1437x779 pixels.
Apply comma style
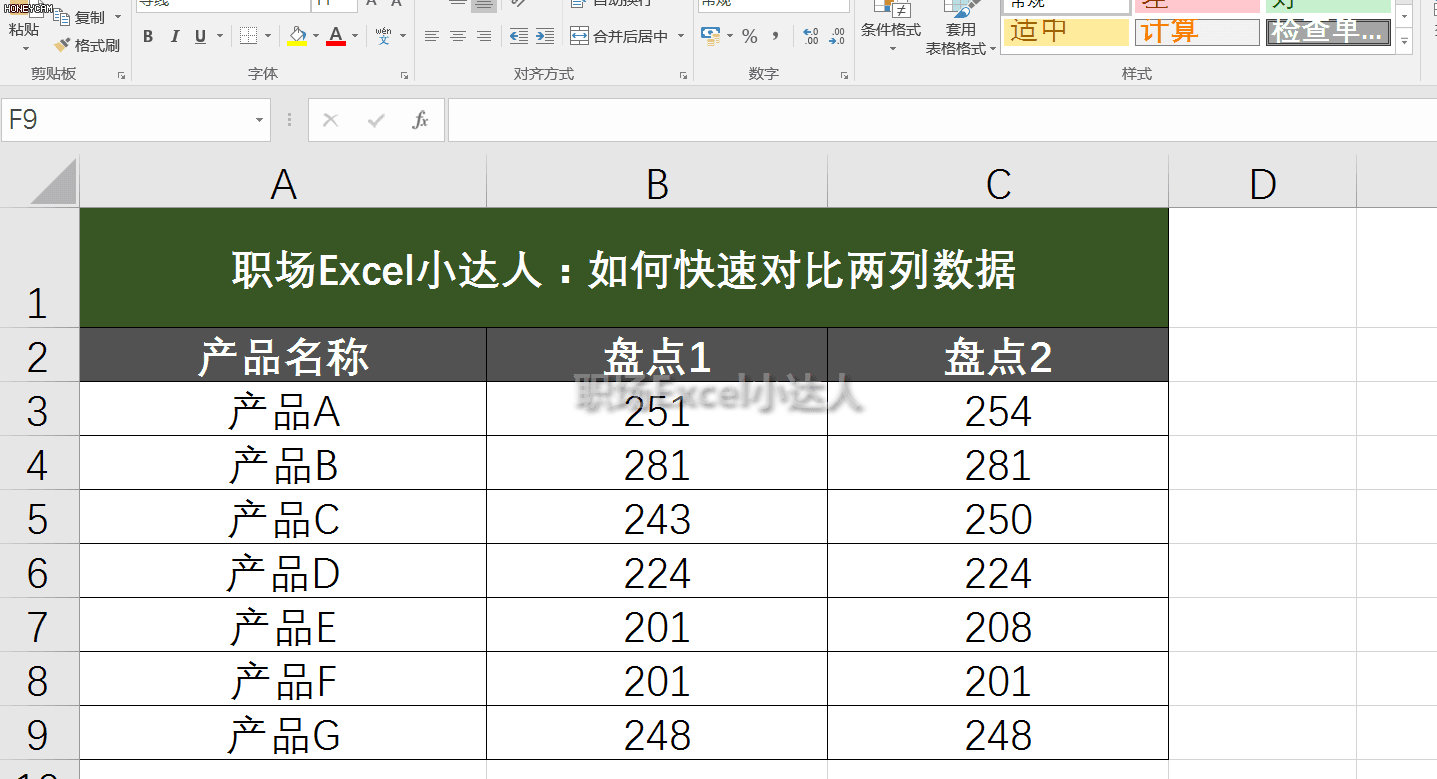click(776, 37)
